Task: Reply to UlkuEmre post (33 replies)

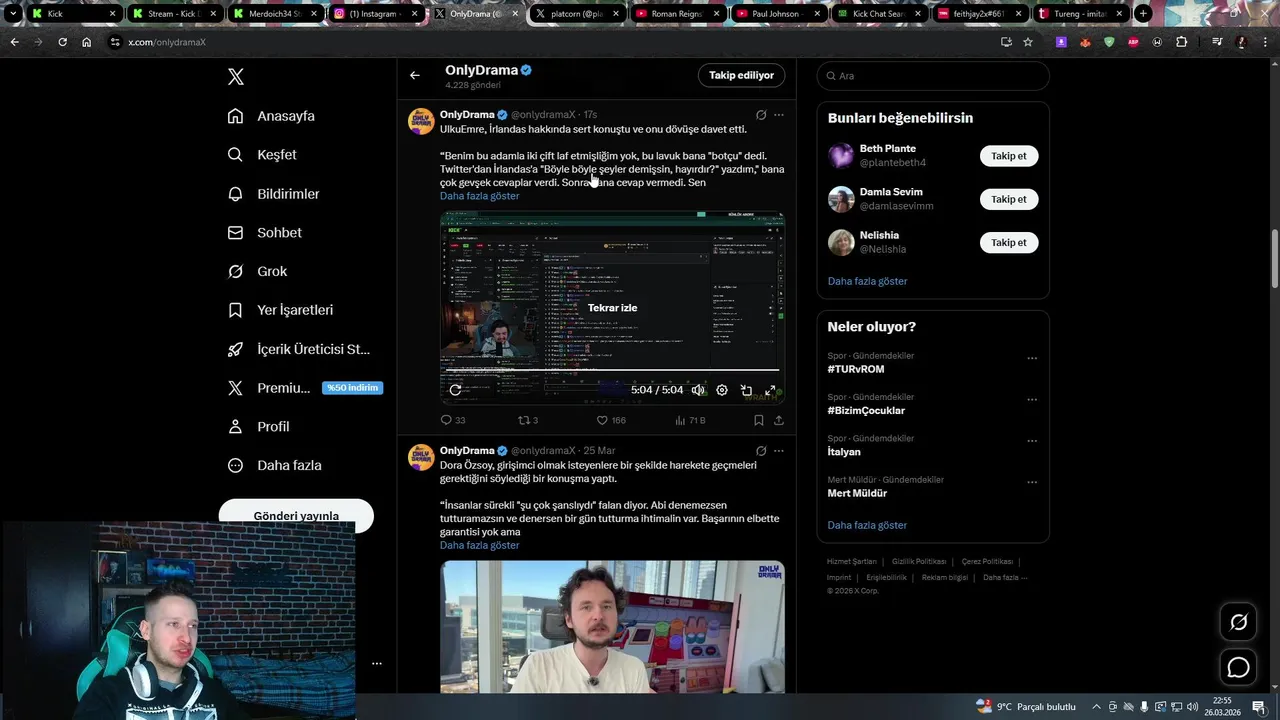Action: click(x=453, y=420)
